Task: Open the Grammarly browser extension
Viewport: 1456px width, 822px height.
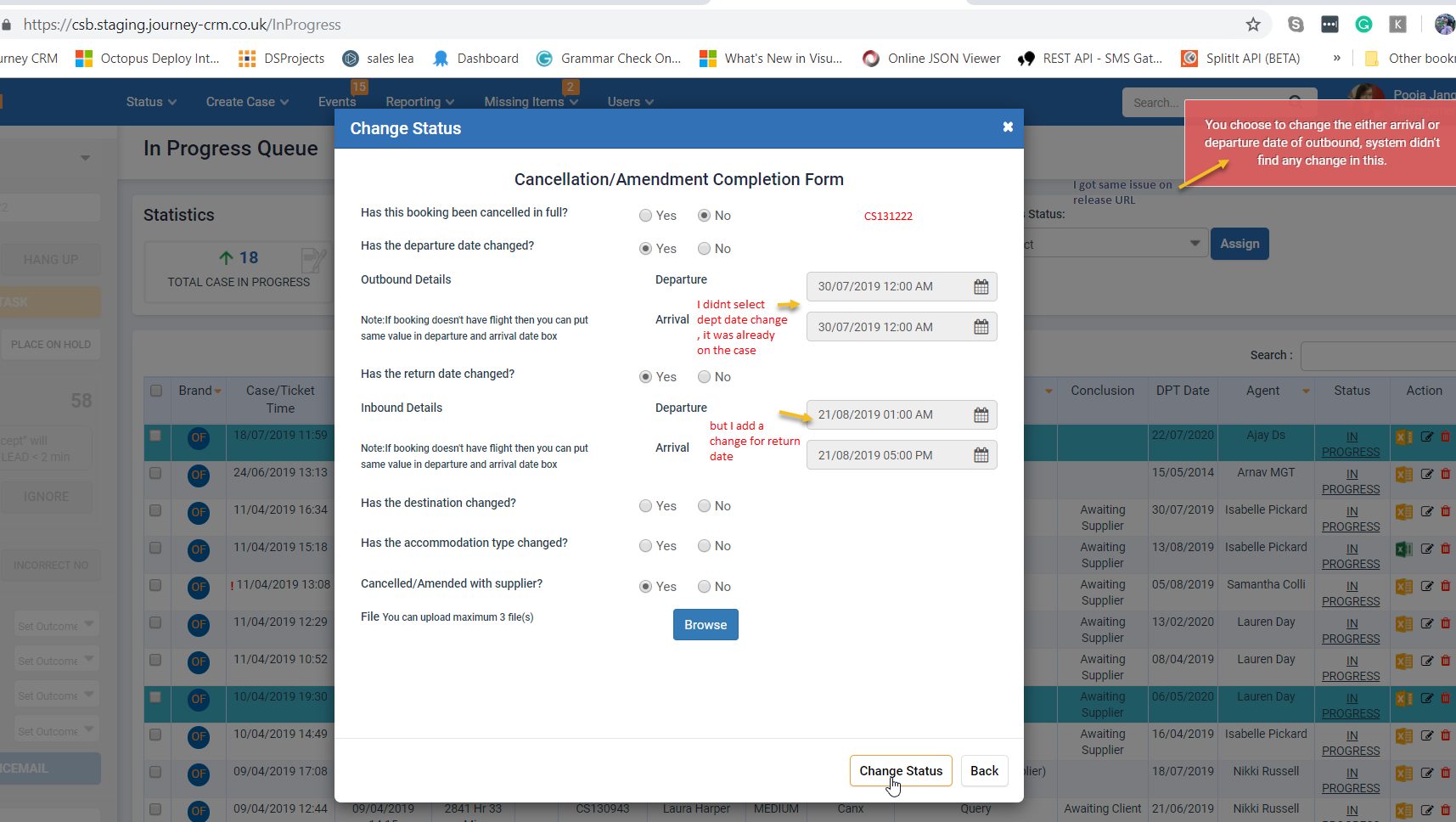Action: (x=1363, y=25)
